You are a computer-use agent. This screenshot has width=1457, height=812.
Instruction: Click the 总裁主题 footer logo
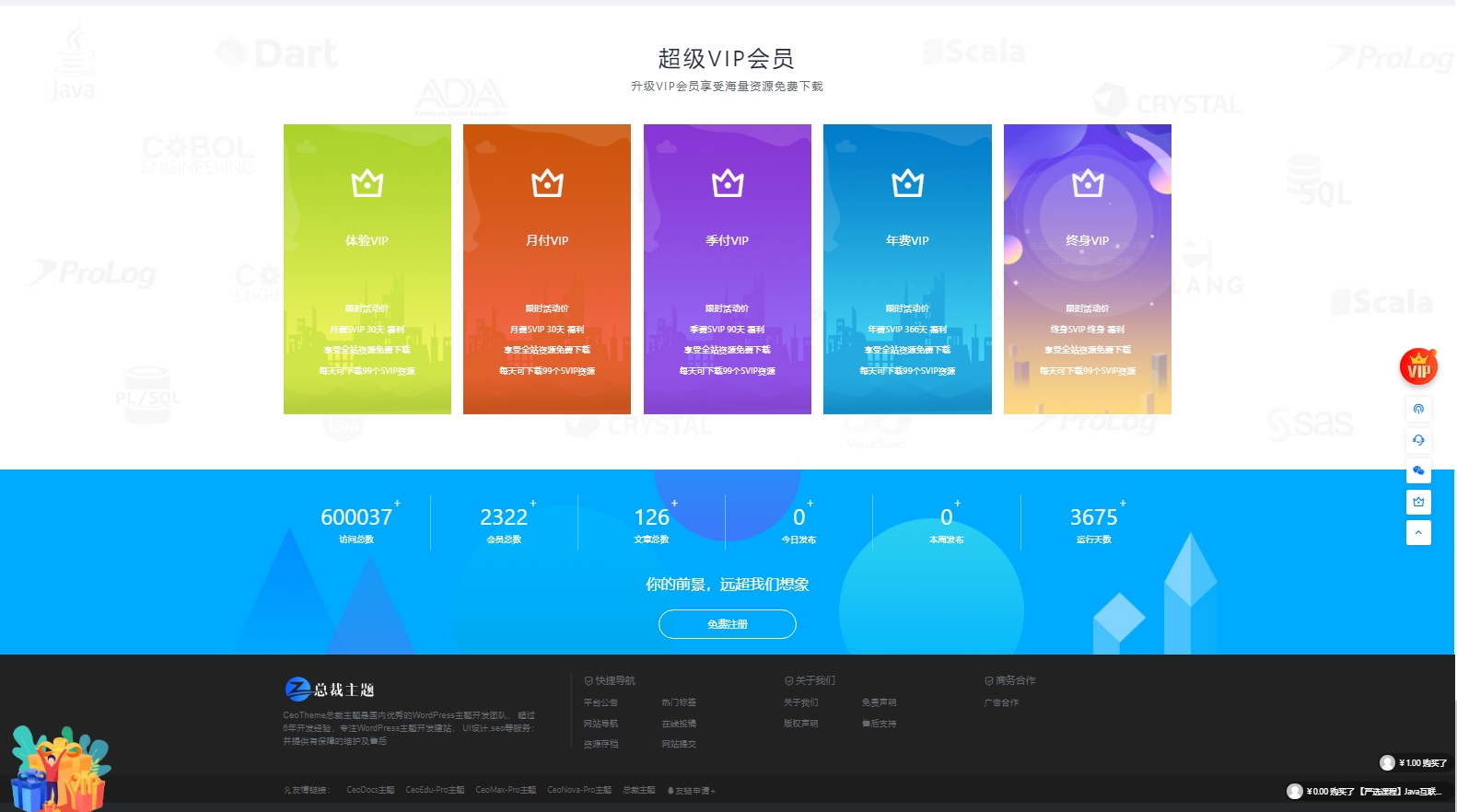pyautogui.click(x=330, y=689)
